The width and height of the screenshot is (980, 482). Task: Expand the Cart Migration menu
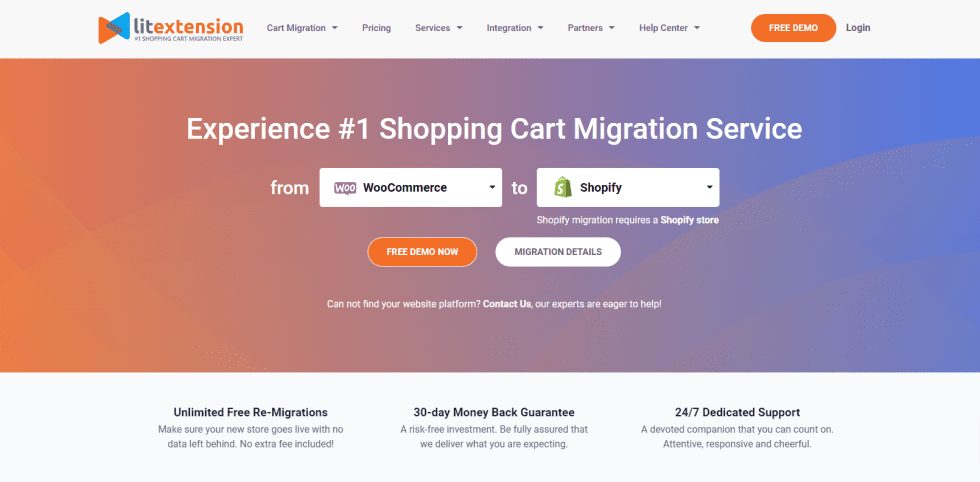click(302, 28)
